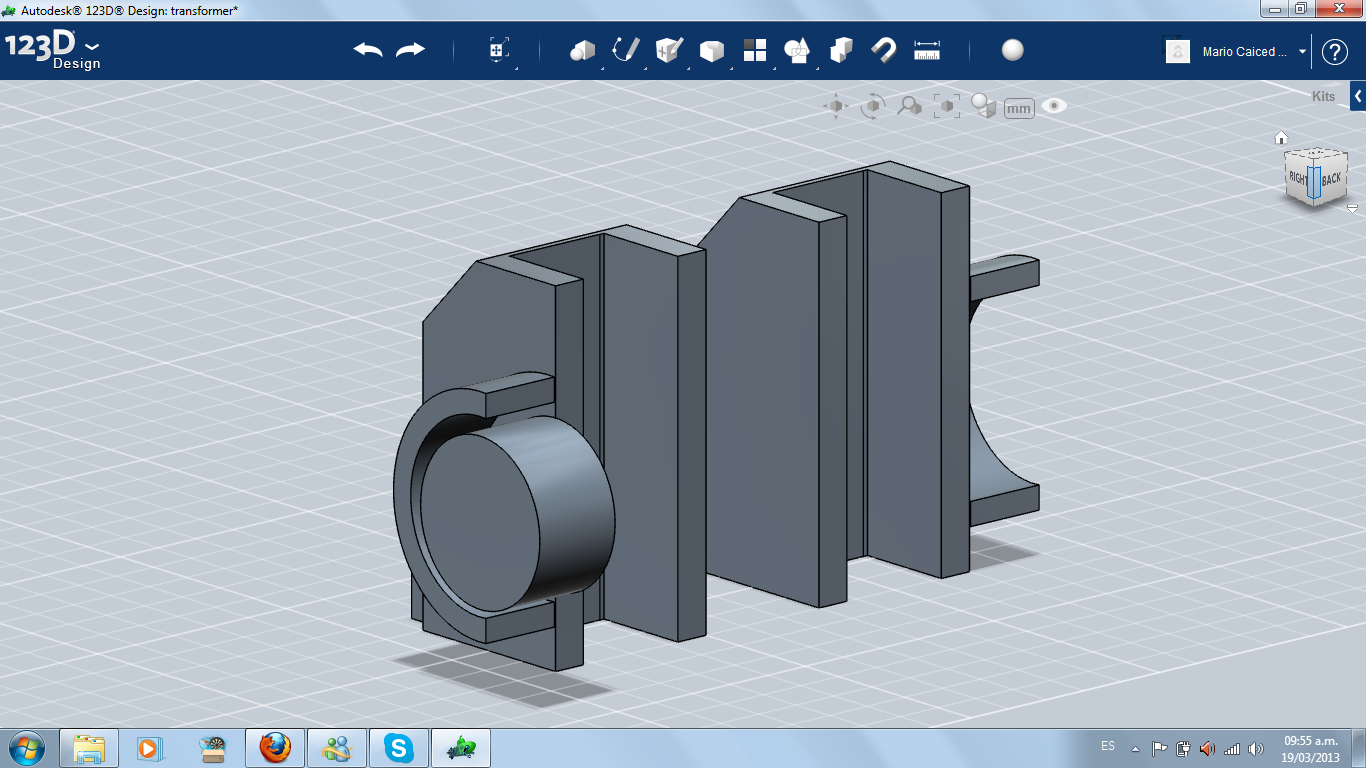Select the Pan navigation tool
This screenshot has width=1366, height=768.
[836, 106]
